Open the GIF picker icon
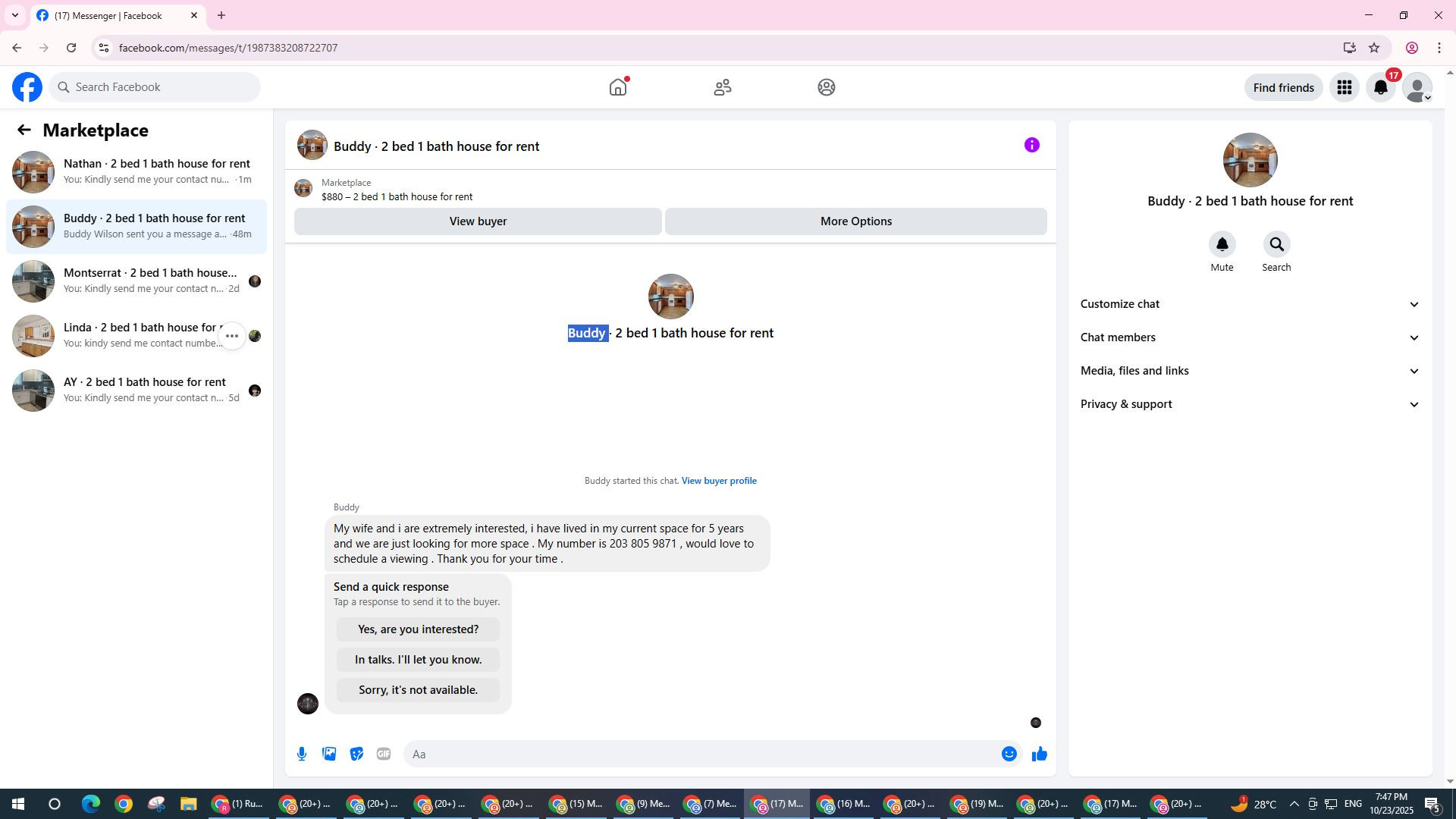 384,754
